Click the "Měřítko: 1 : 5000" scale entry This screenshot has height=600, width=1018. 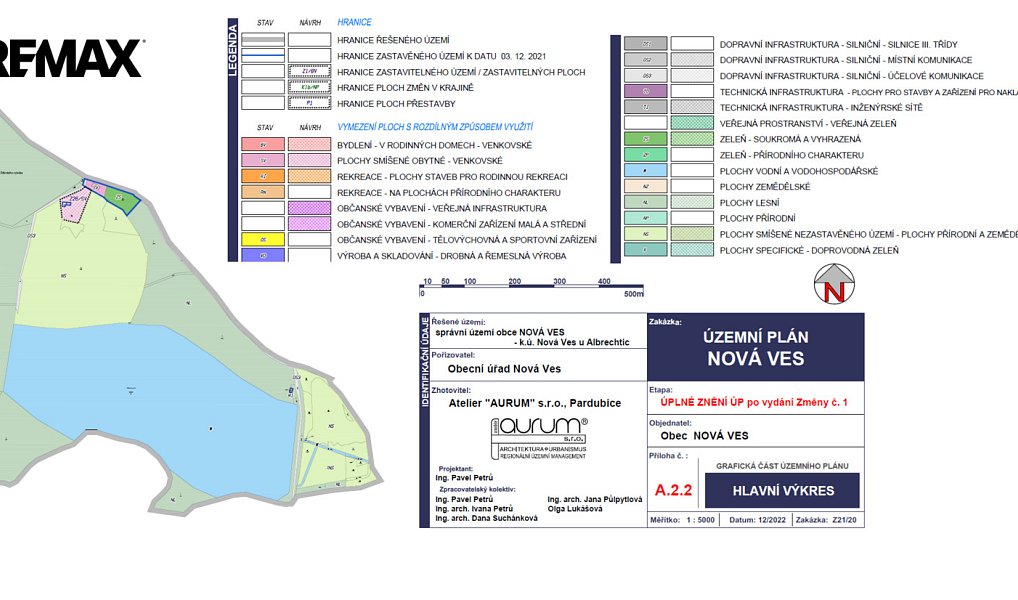[682, 520]
